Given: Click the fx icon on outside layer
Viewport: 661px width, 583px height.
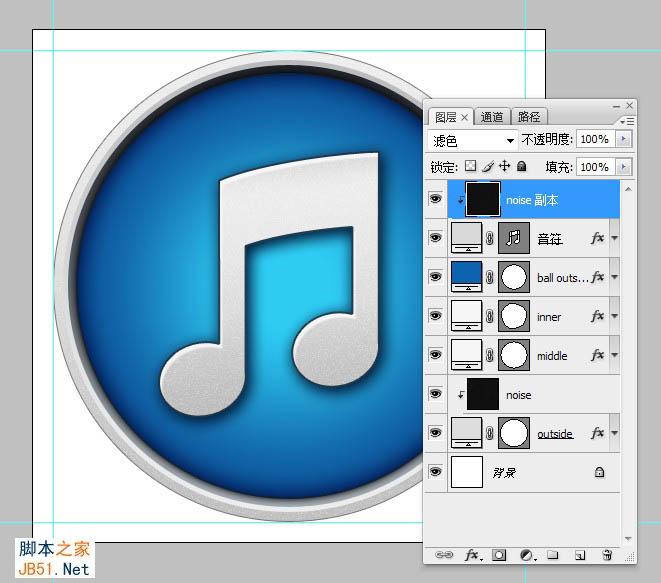Looking at the screenshot, I should click(597, 433).
